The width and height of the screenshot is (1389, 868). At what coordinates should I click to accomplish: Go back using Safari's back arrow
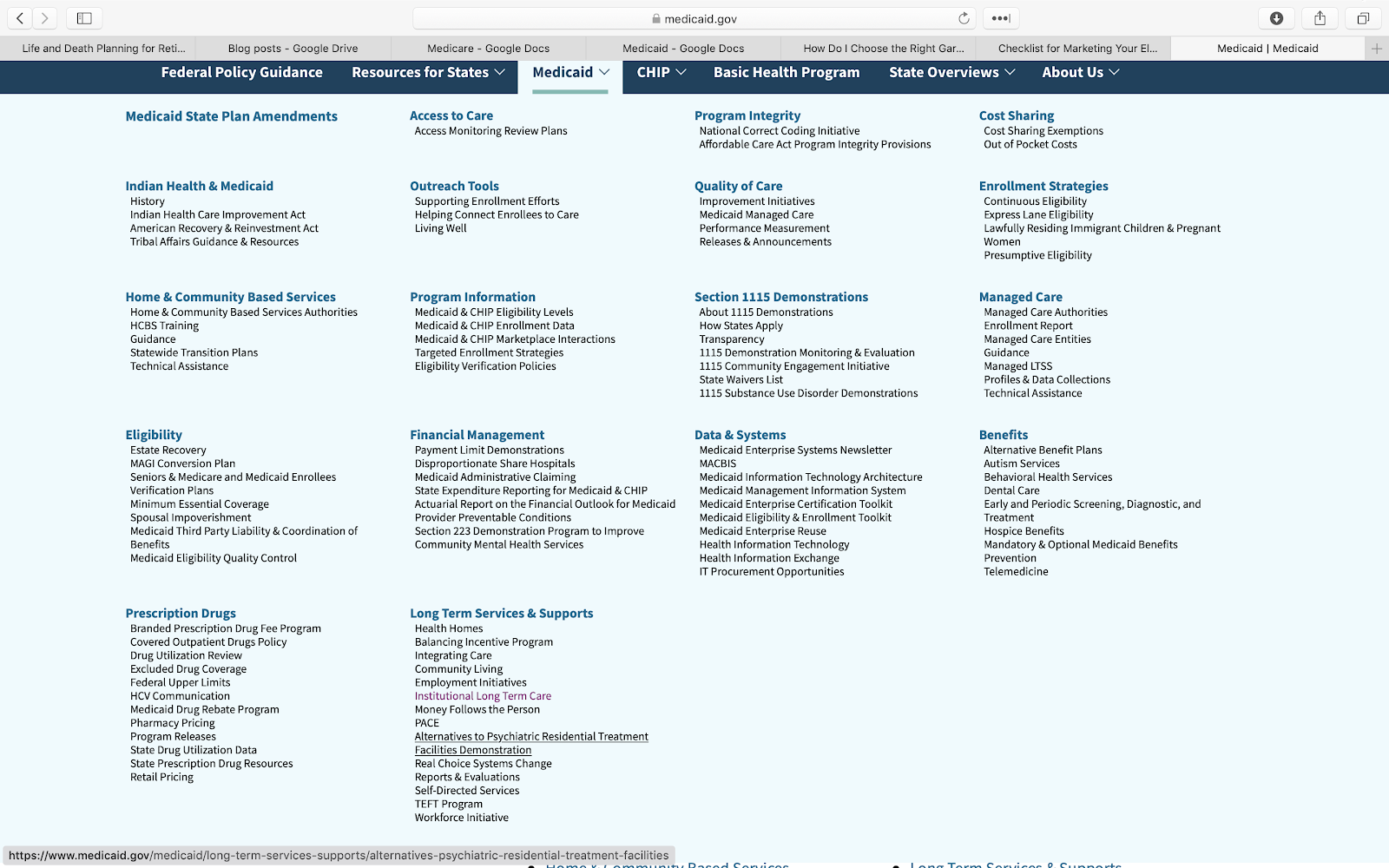pyautogui.click(x=20, y=18)
